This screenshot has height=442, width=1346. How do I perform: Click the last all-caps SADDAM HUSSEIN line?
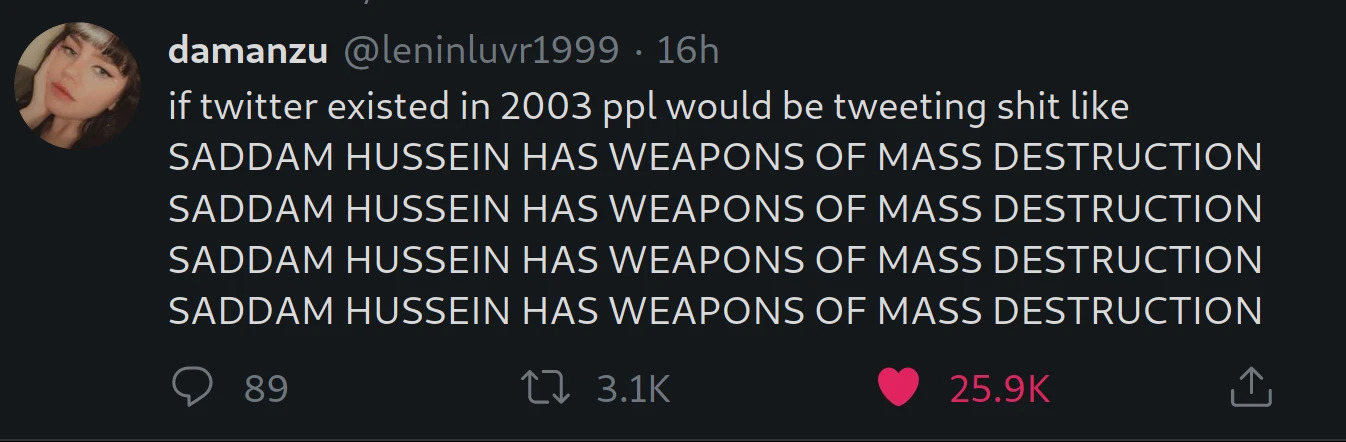pos(715,311)
